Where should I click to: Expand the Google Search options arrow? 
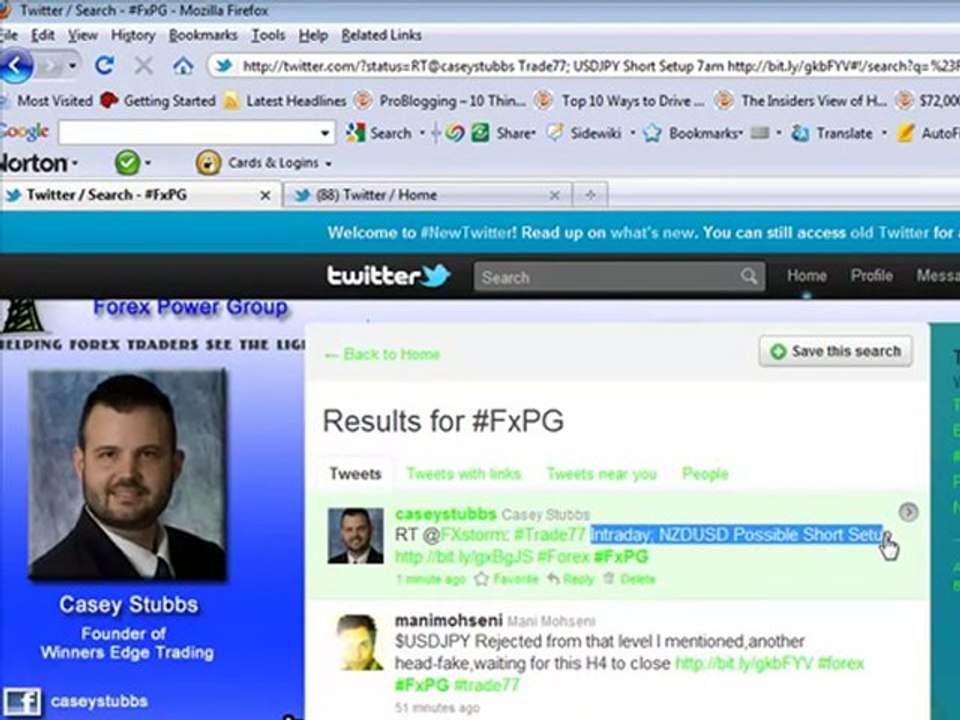pyautogui.click(x=422, y=133)
